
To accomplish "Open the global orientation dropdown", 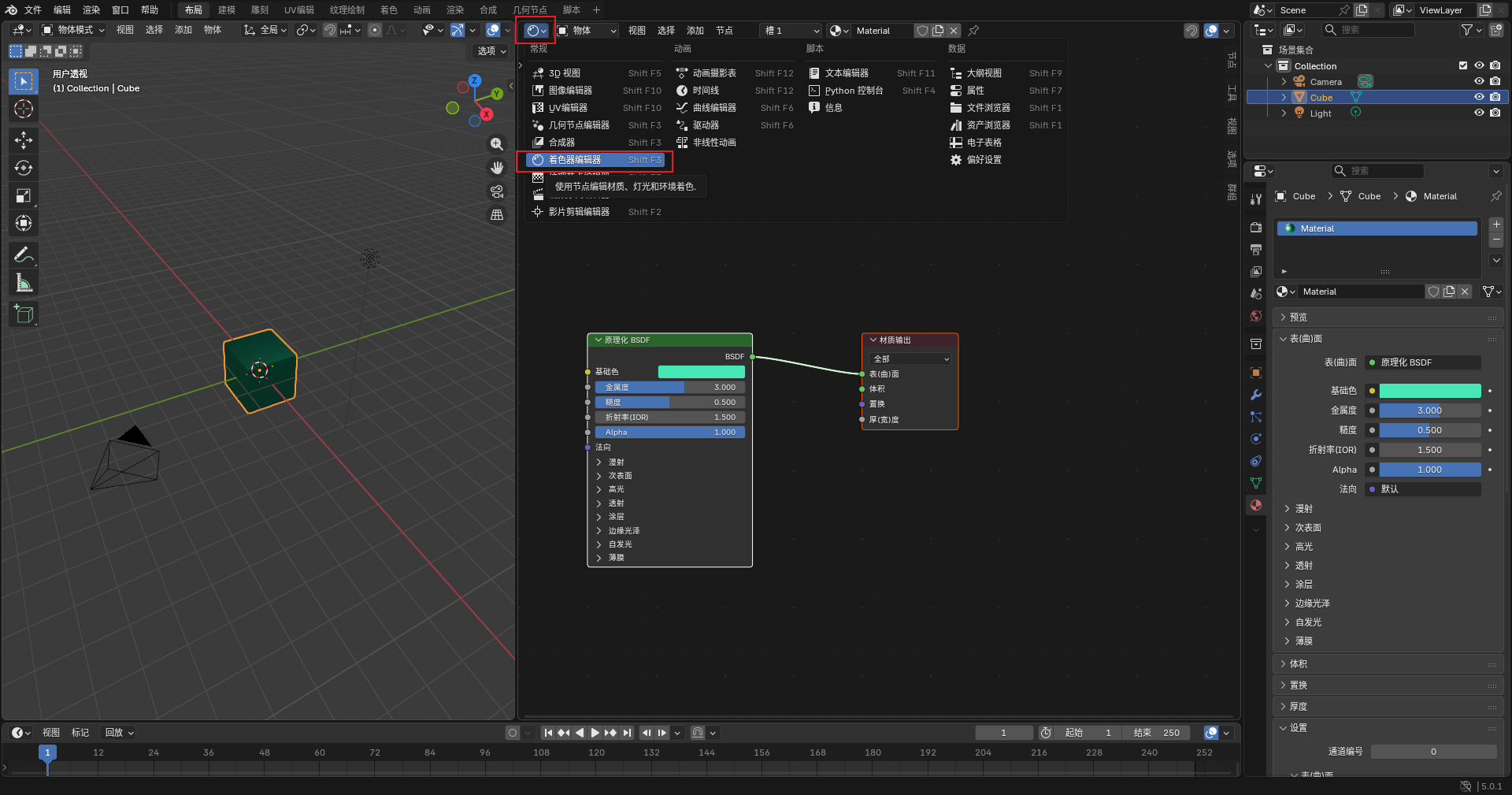I will point(265,30).
